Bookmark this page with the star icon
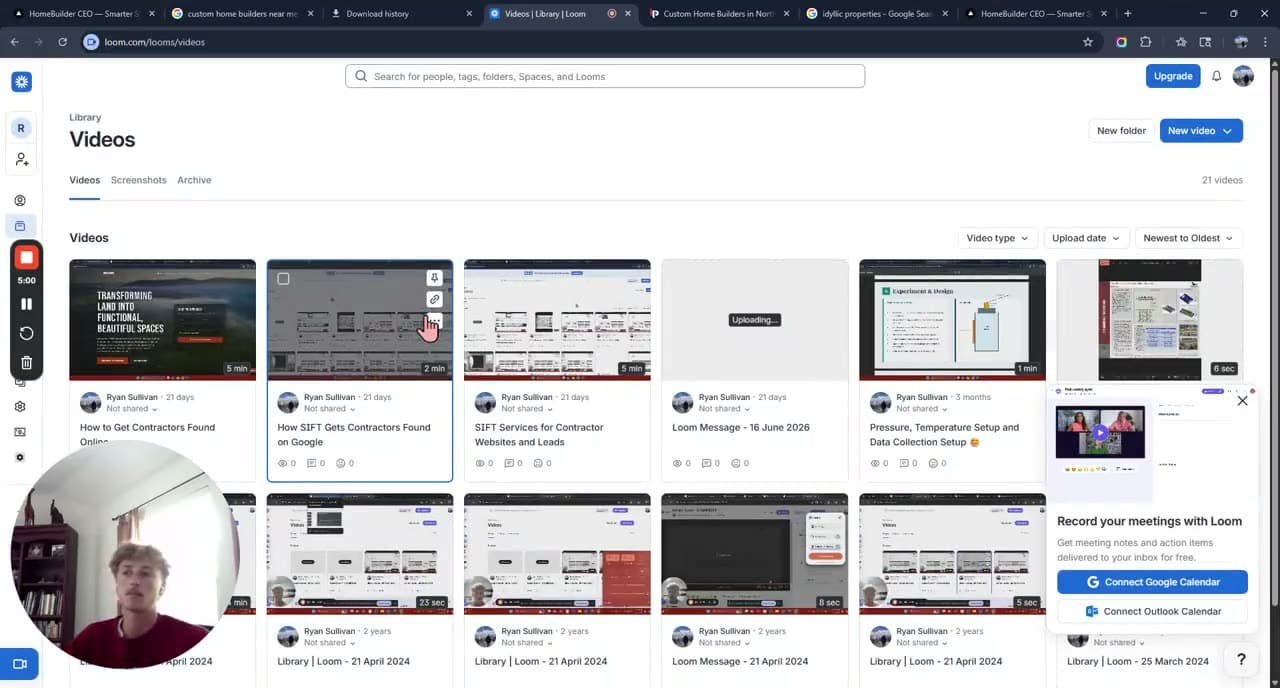This screenshot has height=688, width=1280. [1088, 42]
